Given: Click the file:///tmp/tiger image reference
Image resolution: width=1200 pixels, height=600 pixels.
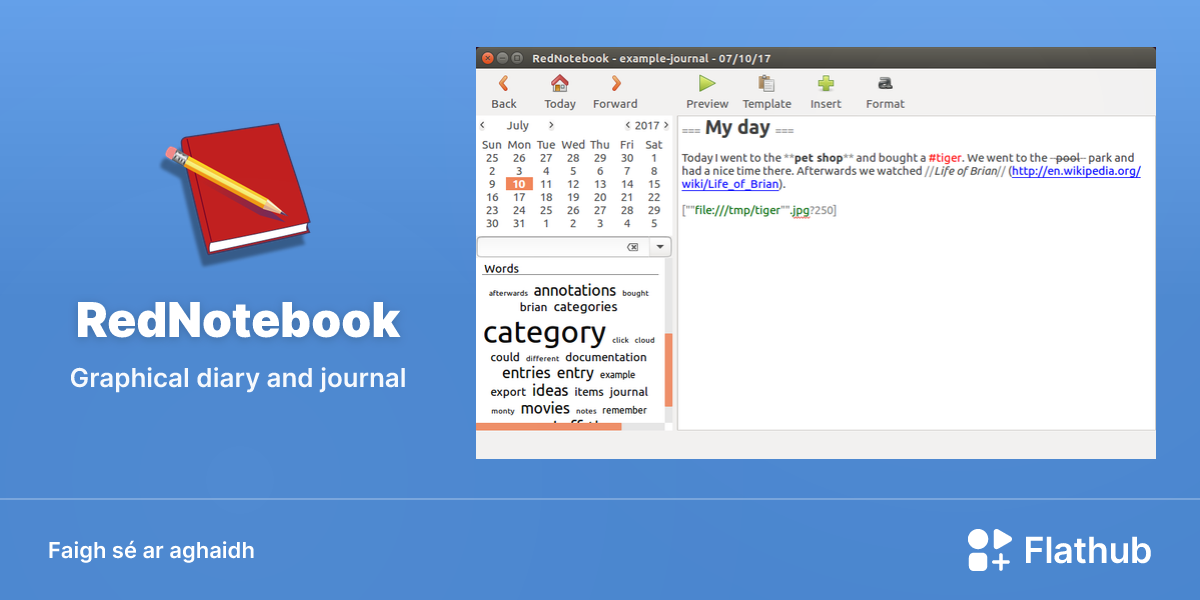Looking at the screenshot, I should coord(758,210).
